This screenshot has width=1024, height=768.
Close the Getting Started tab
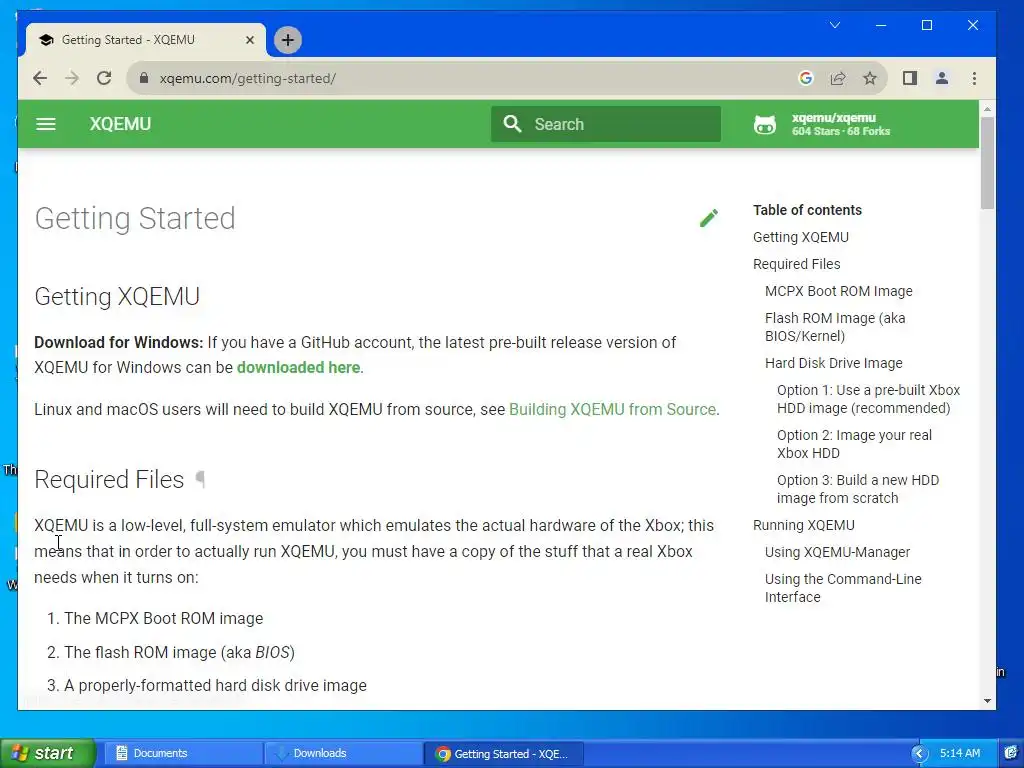249,40
